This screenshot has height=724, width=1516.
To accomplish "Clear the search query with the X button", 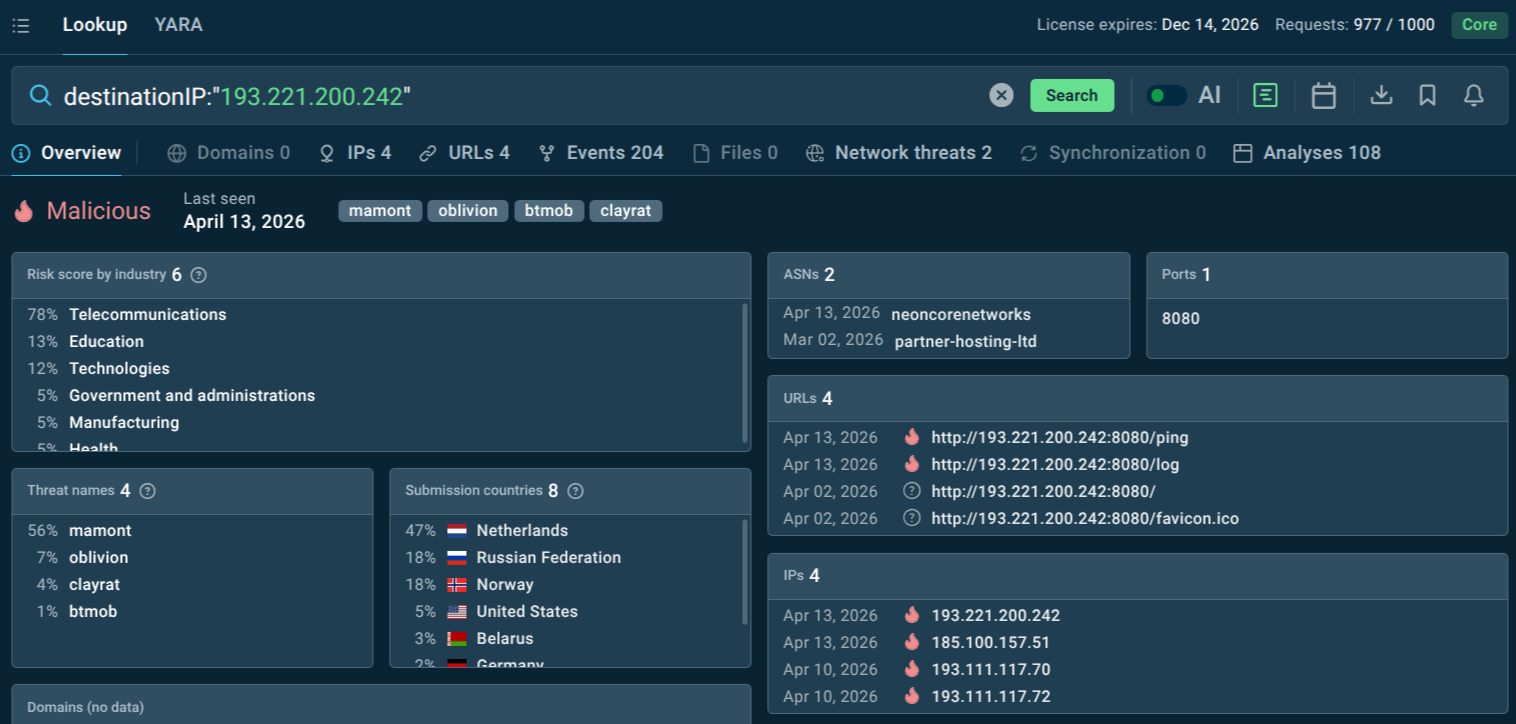I will click(x=1001, y=95).
